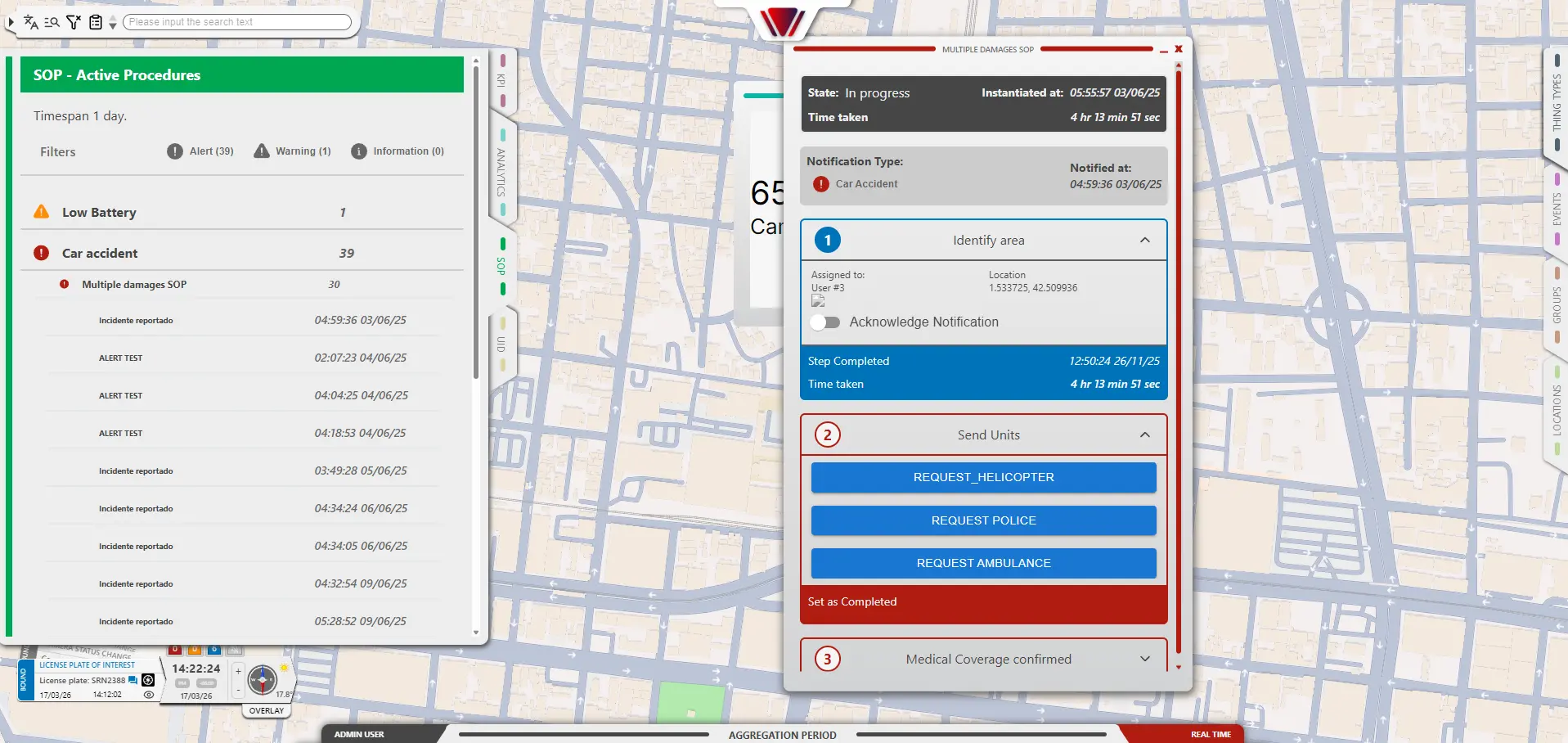The width and height of the screenshot is (1568, 743).
Task: Toggle eye visibility icon on license plate event
Action: coord(149,695)
